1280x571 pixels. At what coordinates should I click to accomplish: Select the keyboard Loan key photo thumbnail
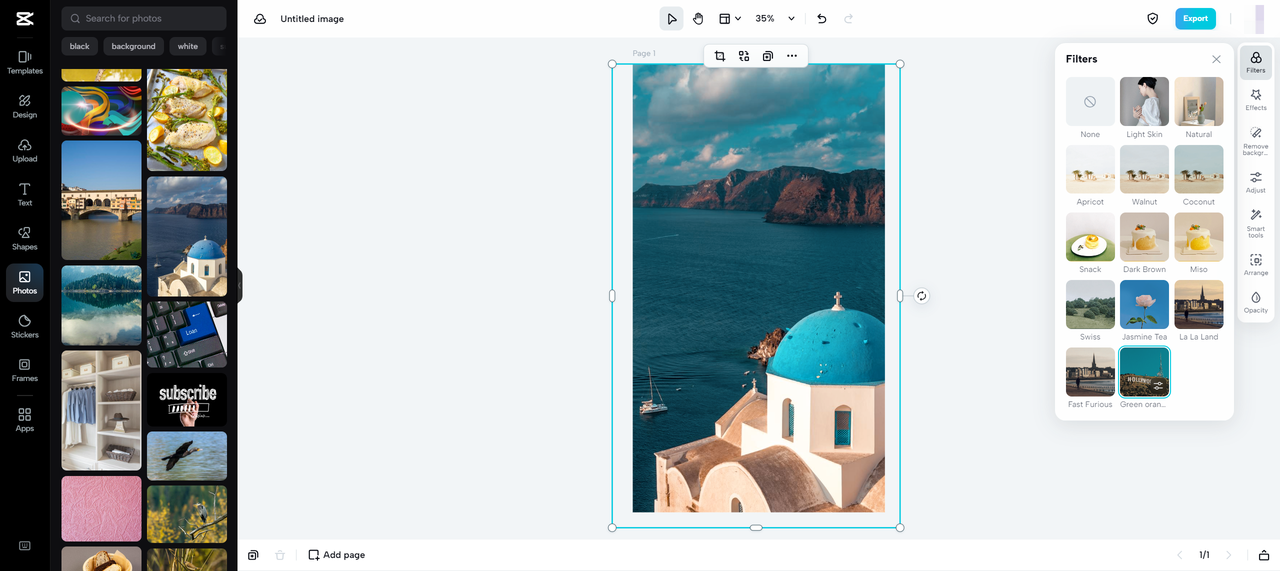pyautogui.click(x=187, y=335)
